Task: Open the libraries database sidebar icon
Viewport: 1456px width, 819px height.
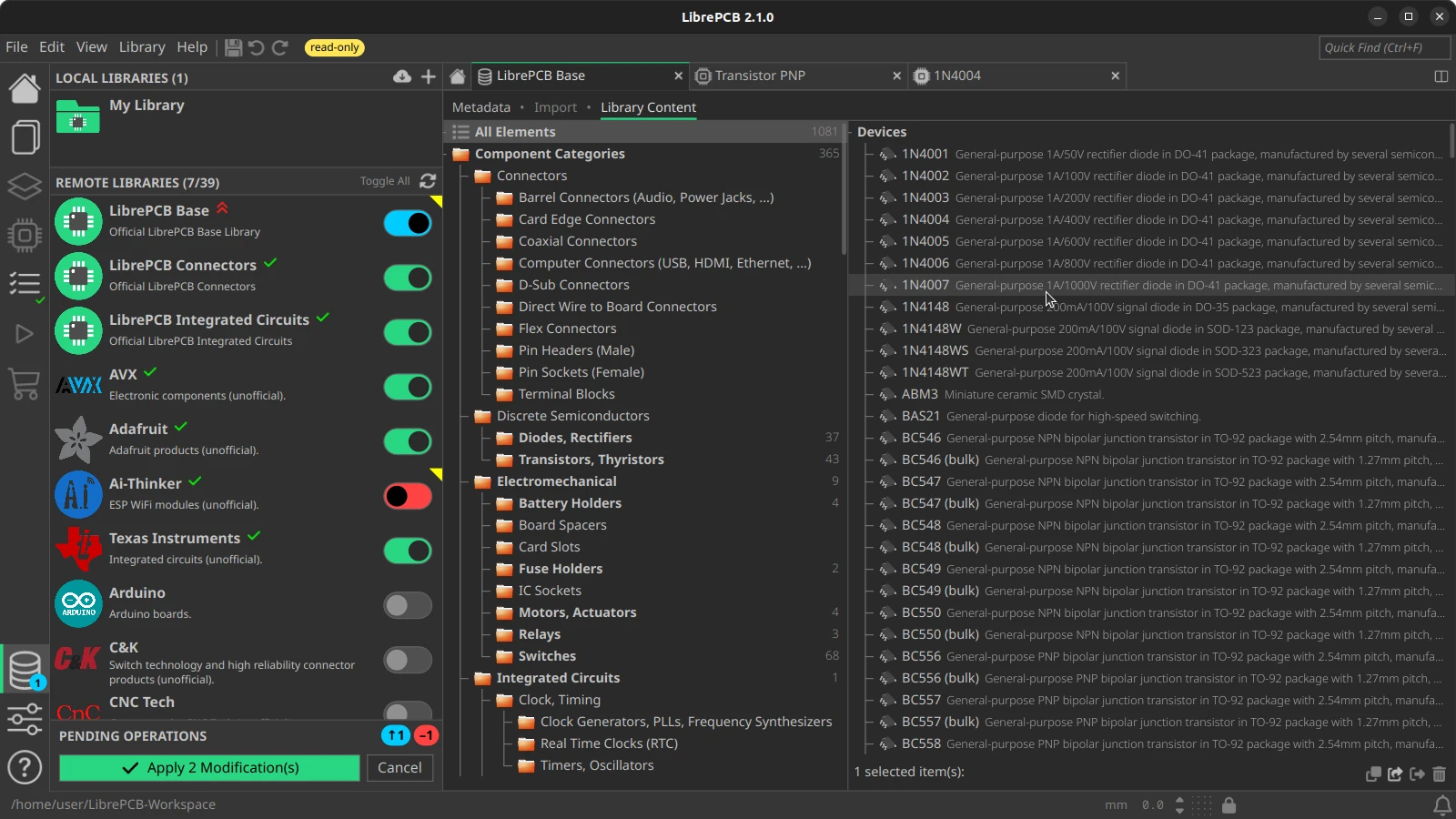Action: coord(25,671)
